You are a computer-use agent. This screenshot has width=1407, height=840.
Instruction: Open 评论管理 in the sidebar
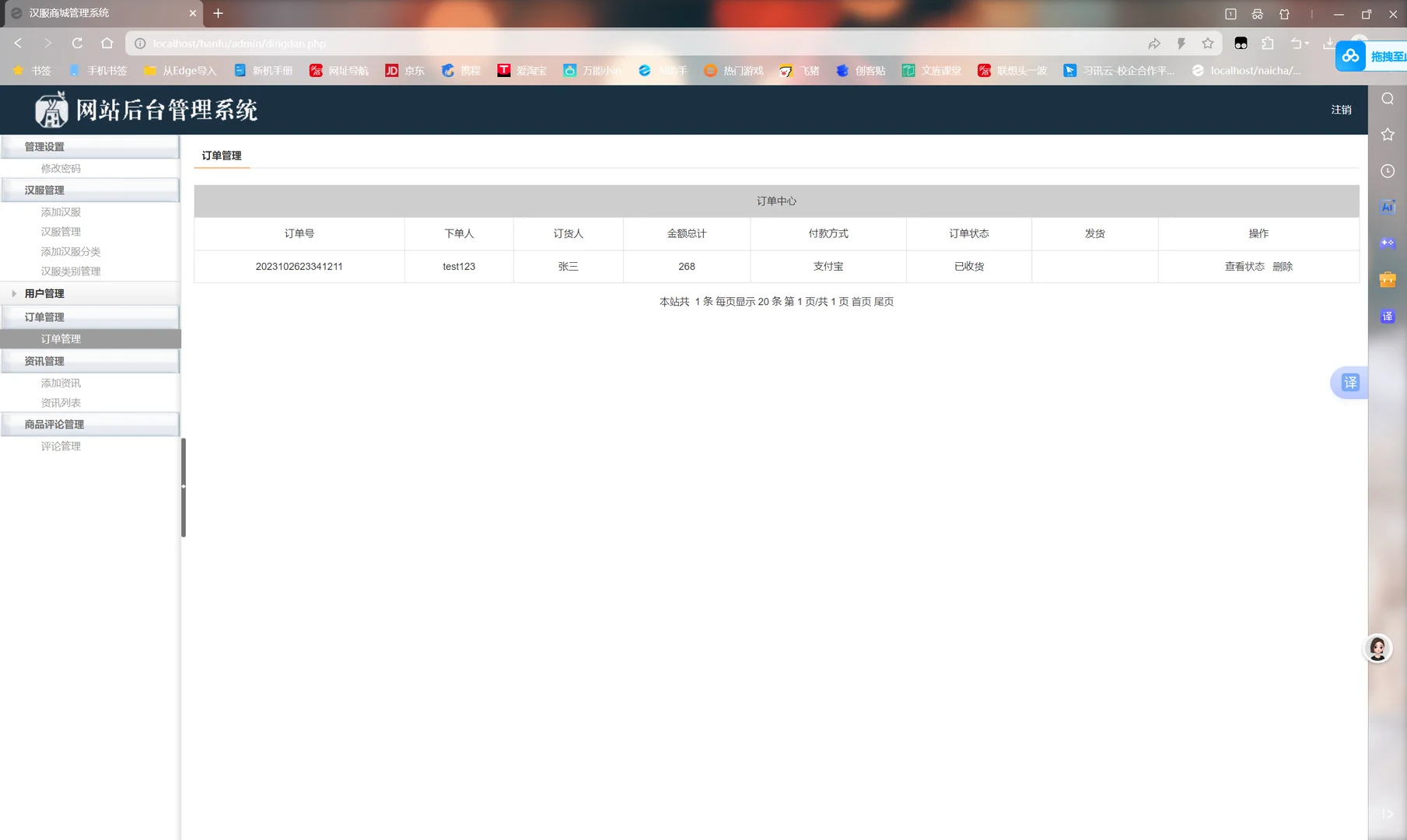(x=61, y=446)
